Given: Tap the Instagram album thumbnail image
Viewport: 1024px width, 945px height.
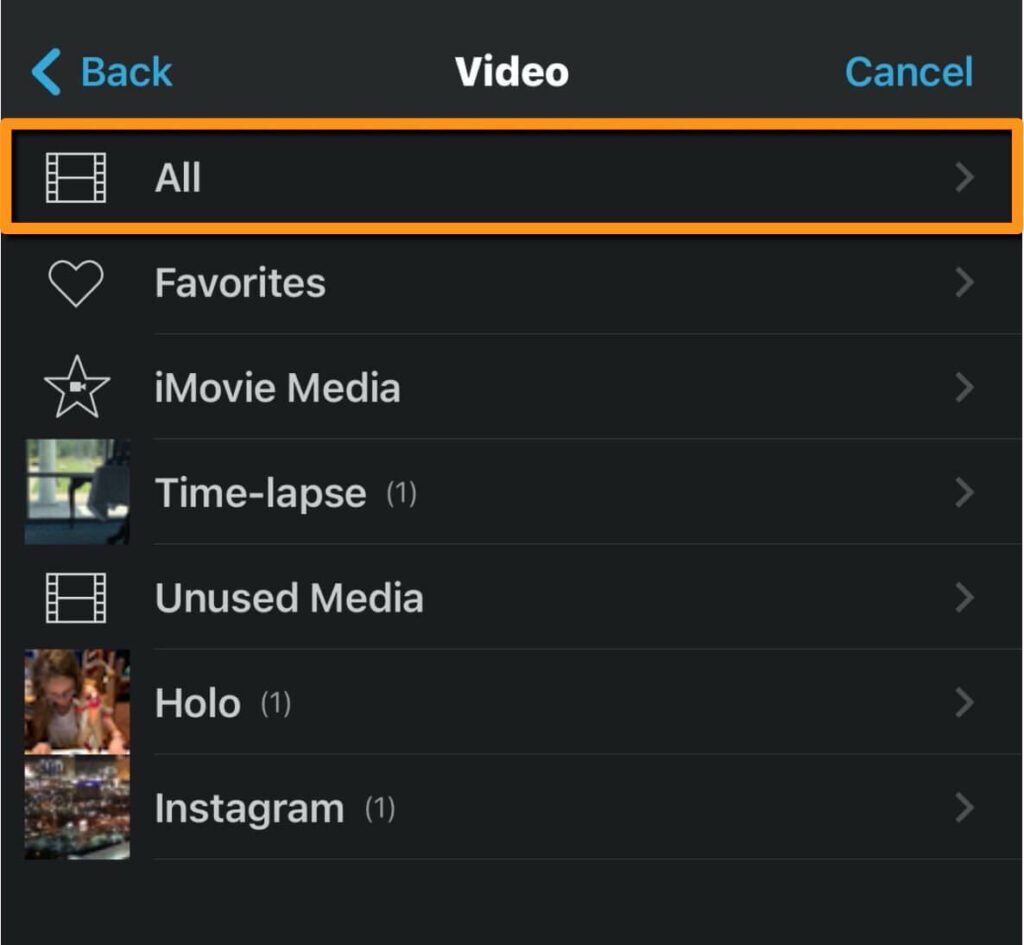Looking at the screenshot, I should 76,807.
